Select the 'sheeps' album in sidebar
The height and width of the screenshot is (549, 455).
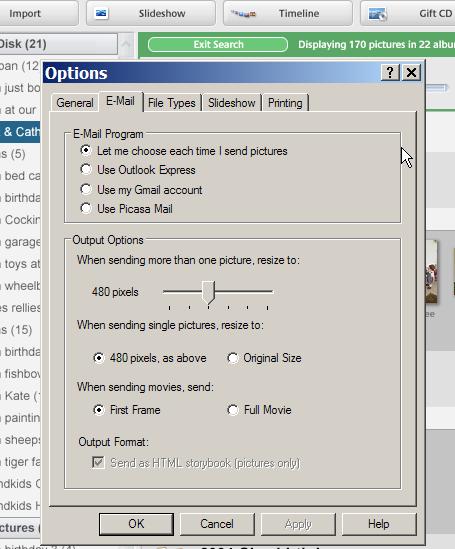[x=20, y=440]
